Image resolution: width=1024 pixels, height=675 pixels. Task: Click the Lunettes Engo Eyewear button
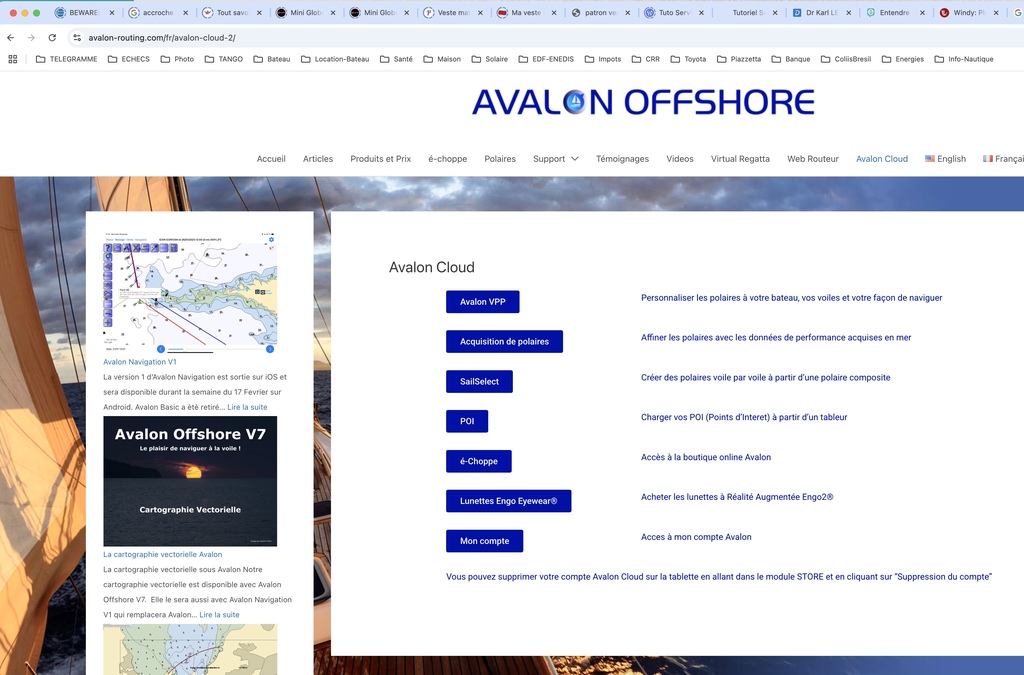[x=509, y=501]
